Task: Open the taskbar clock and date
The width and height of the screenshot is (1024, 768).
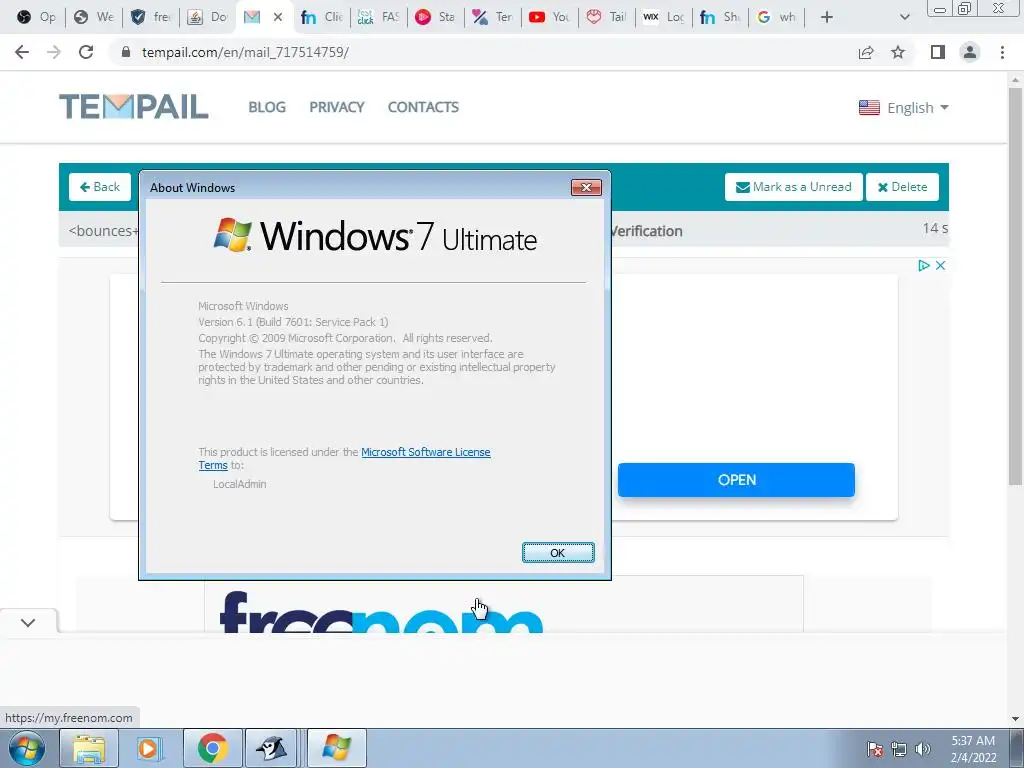Action: [x=973, y=749]
